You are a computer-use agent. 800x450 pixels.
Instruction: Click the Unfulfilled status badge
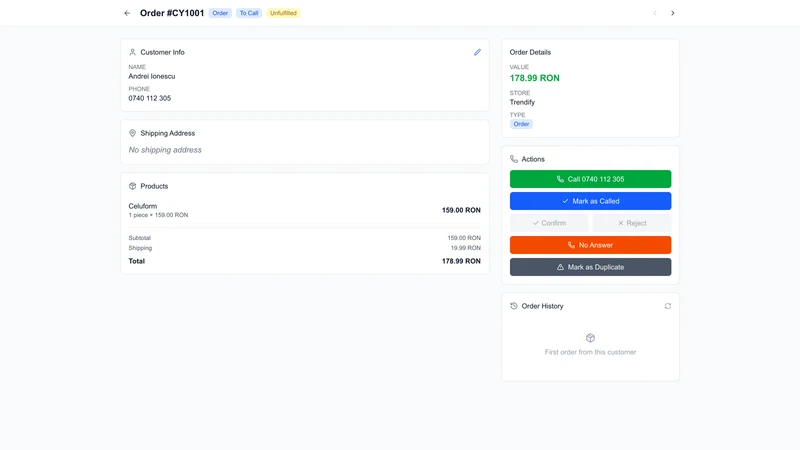pyautogui.click(x=283, y=13)
